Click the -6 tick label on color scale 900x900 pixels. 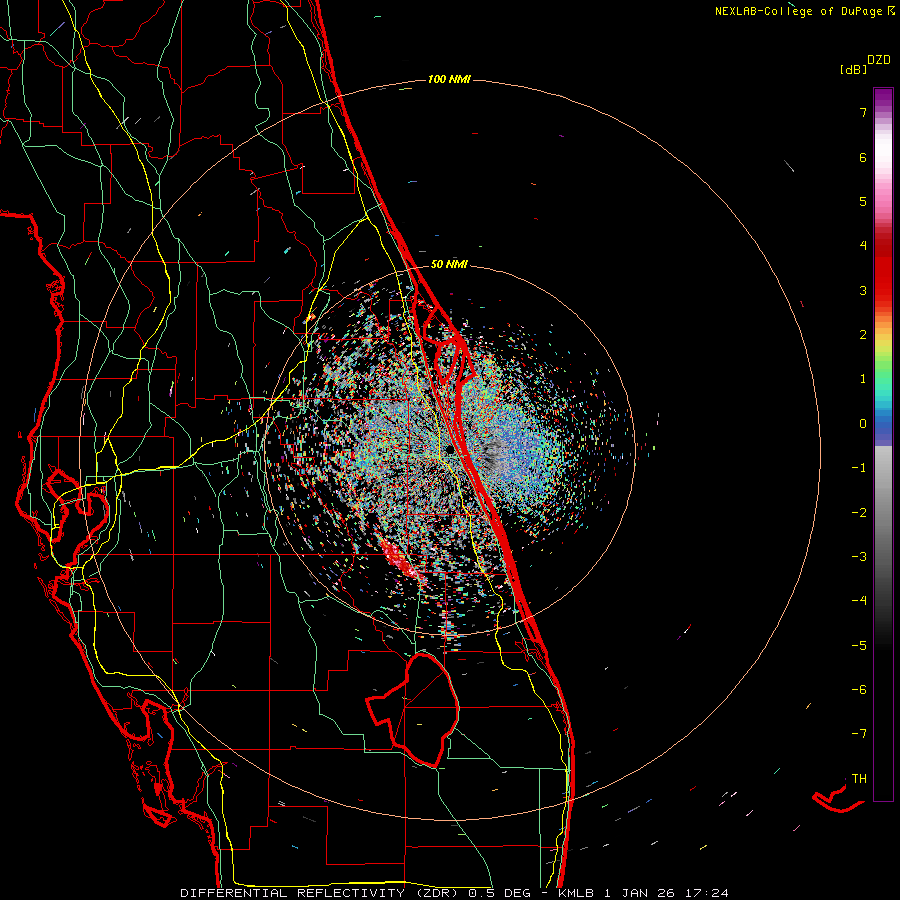coord(859,690)
